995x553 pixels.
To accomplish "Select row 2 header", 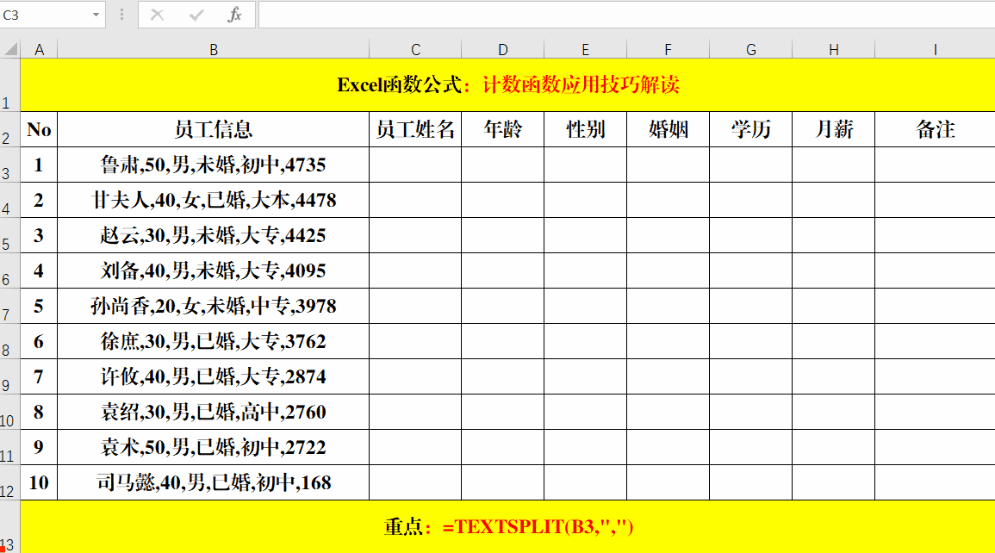I will point(10,130).
